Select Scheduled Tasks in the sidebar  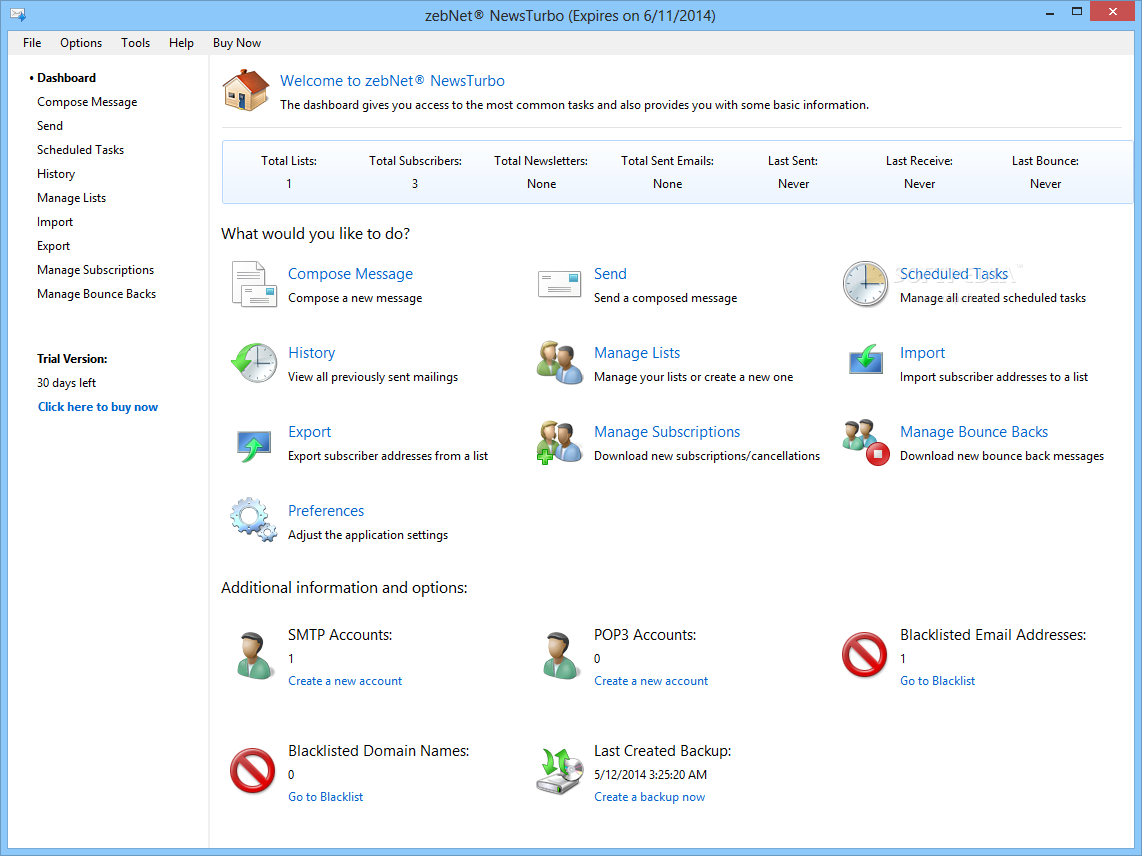click(81, 150)
